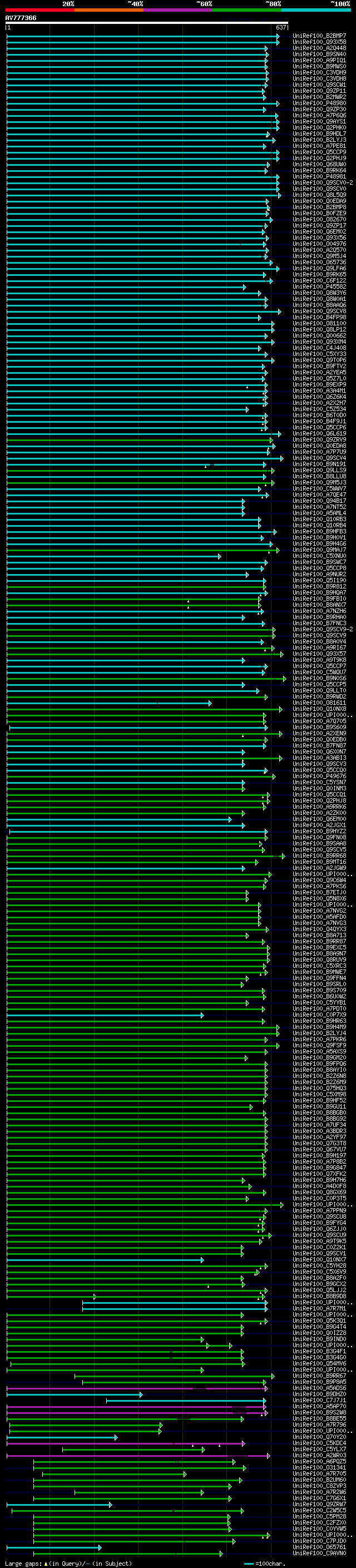Viewport: 356px width, 1568px height.
Task: Open UniRef100_B9N0S6 hit label
Action: [x=319, y=678]
